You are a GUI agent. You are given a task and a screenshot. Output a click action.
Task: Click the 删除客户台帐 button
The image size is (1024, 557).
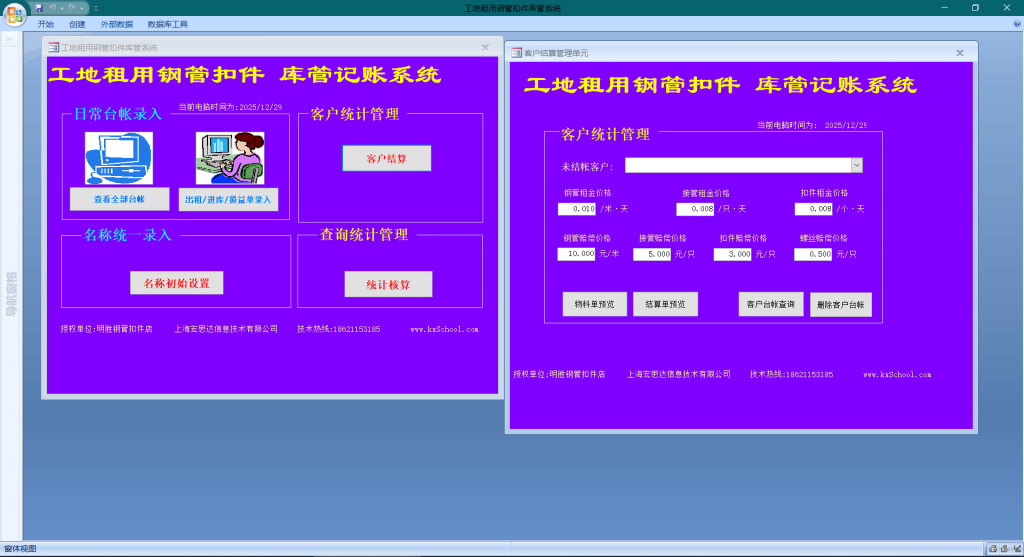[x=840, y=305]
